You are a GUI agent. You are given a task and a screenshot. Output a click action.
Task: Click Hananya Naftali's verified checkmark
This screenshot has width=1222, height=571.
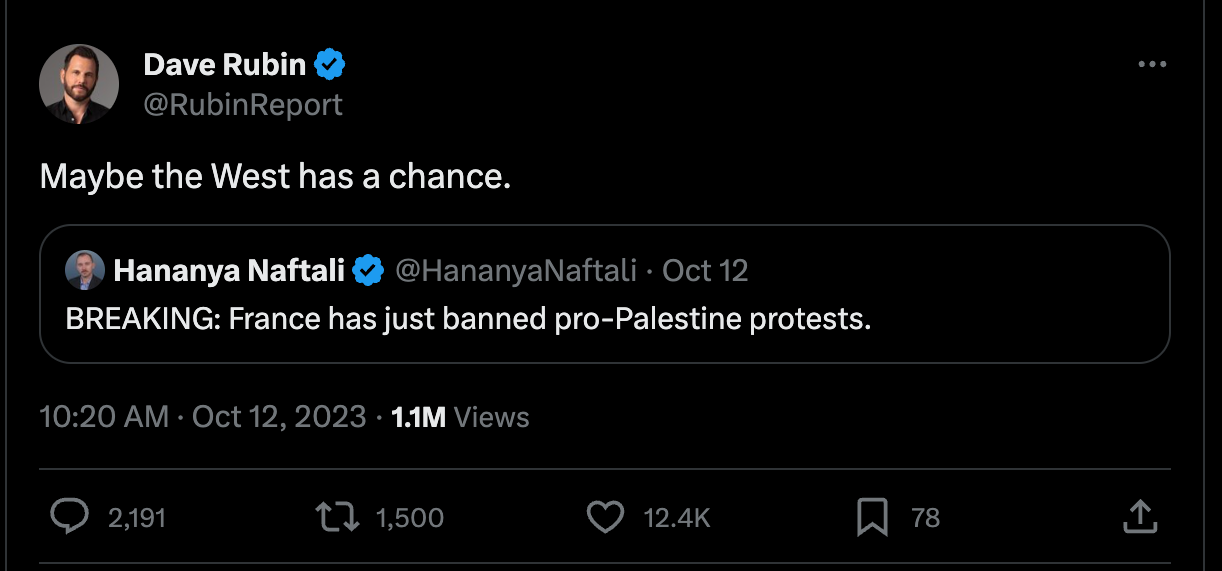tap(369, 270)
